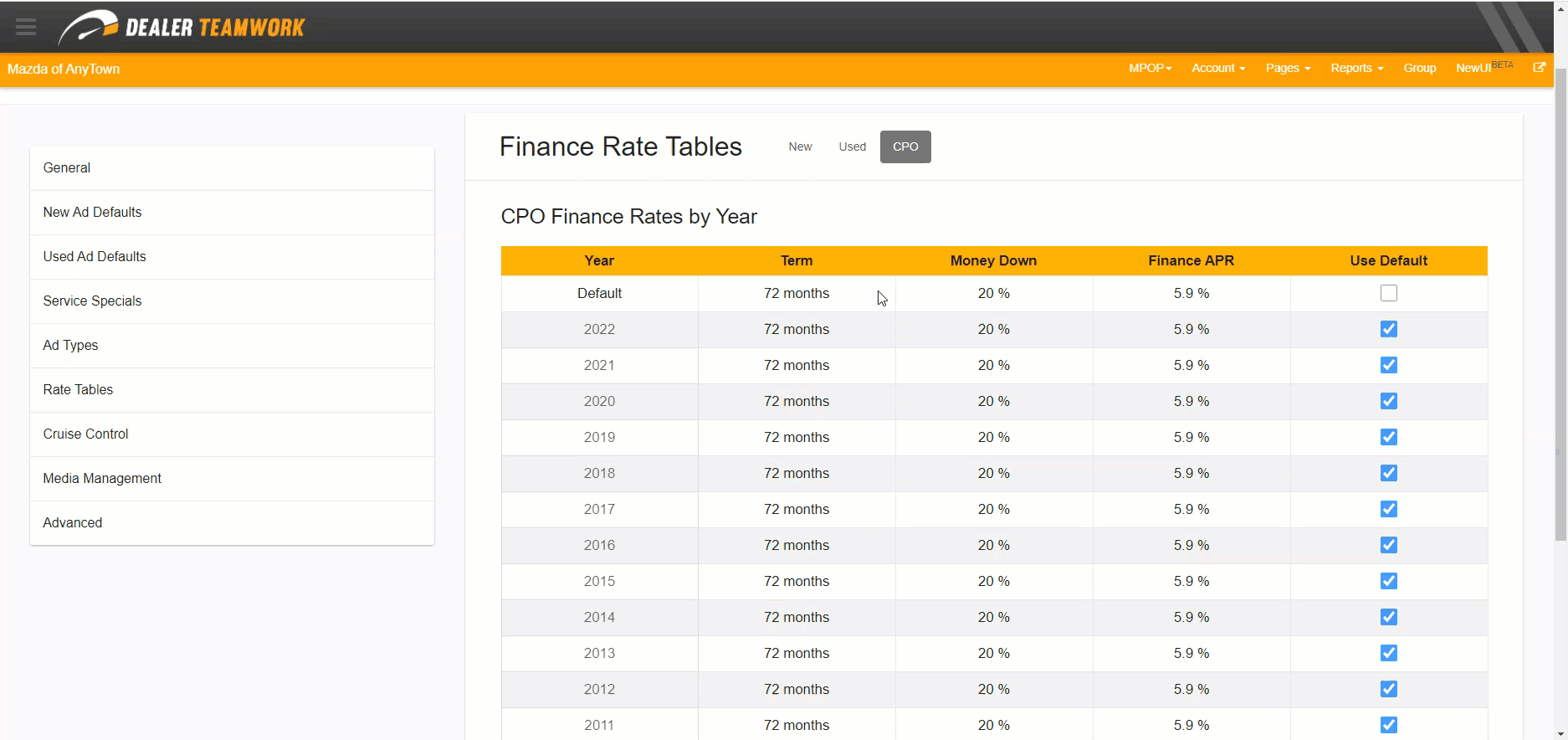Open the Reports dropdown
Image resolution: width=1568 pixels, height=740 pixels.
click(x=1356, y=69)
